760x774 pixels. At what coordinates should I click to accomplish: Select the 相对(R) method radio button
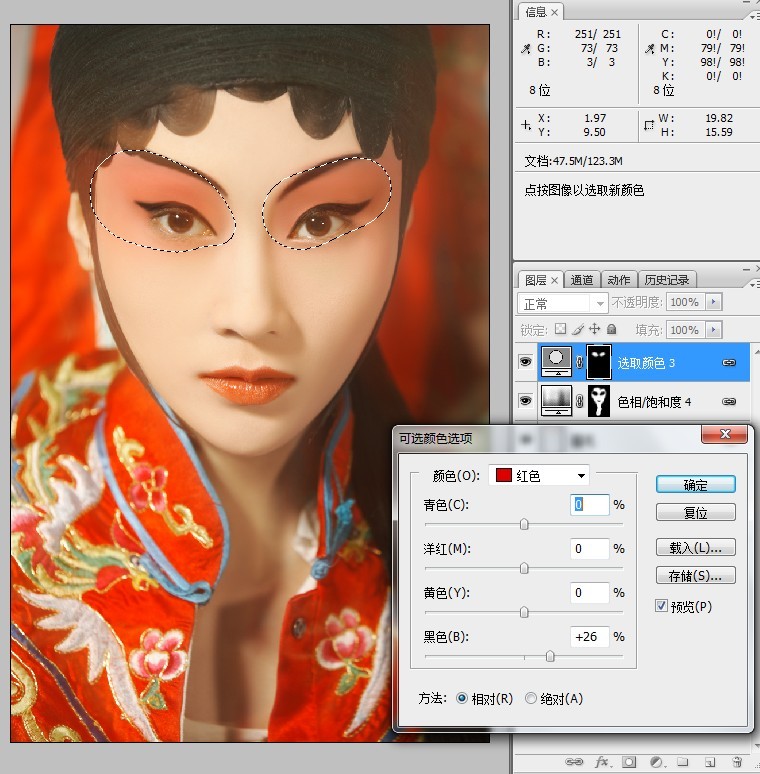462,698
